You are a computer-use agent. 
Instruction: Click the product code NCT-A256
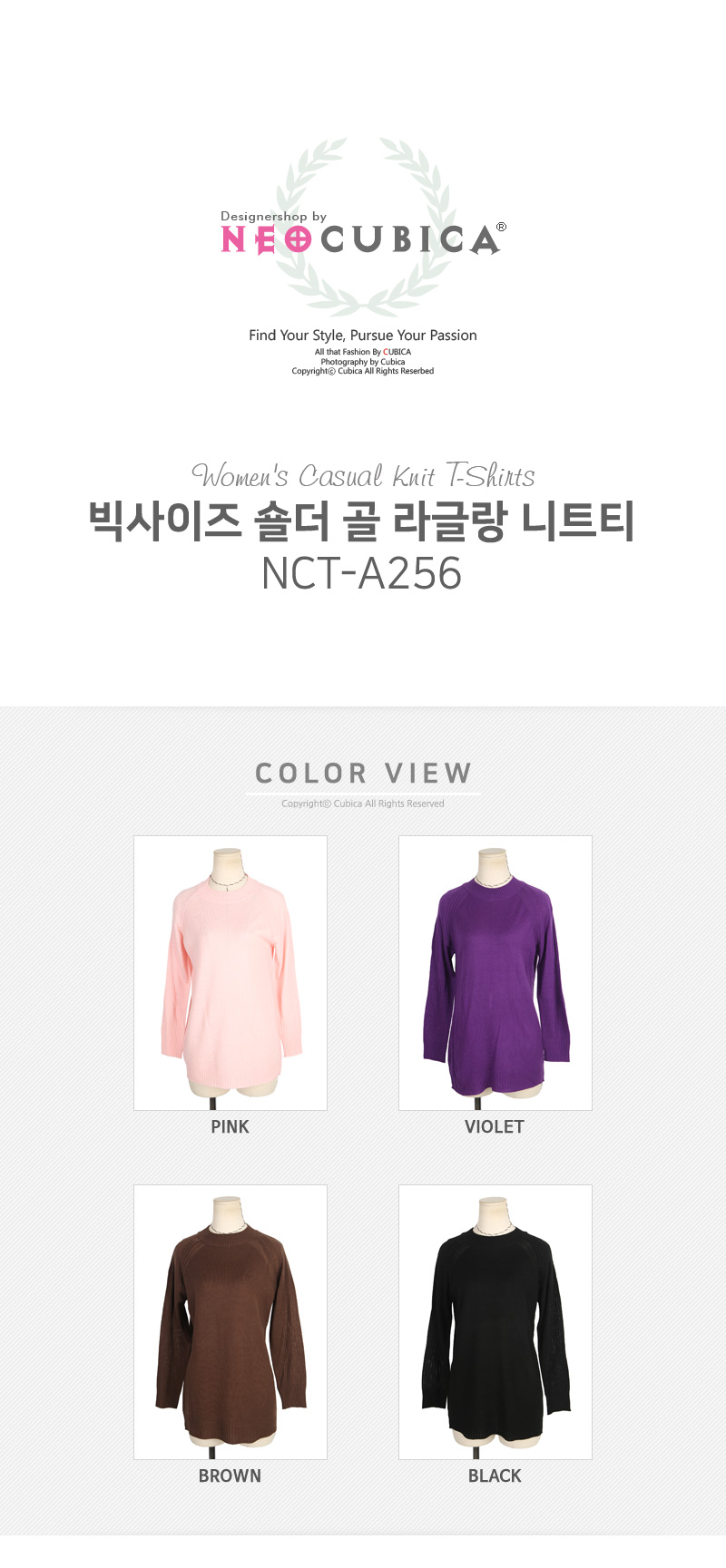362,573
